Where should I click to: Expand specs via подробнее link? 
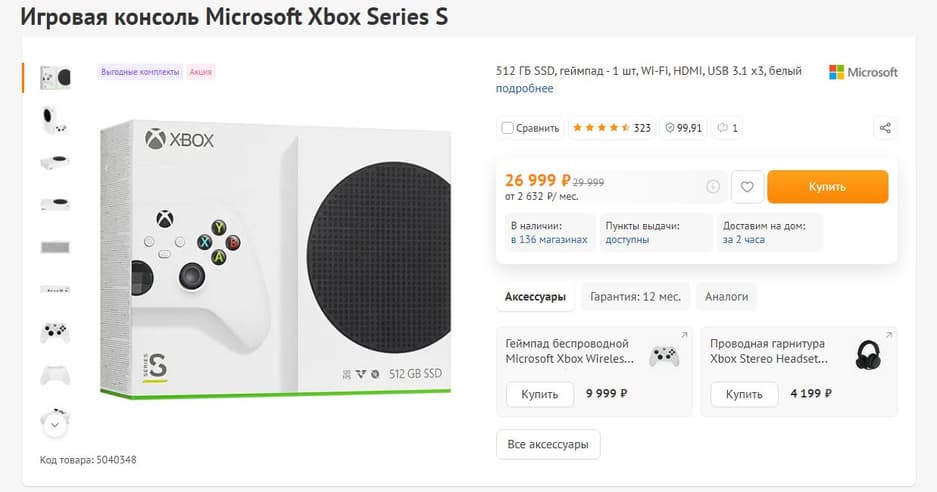524,89
